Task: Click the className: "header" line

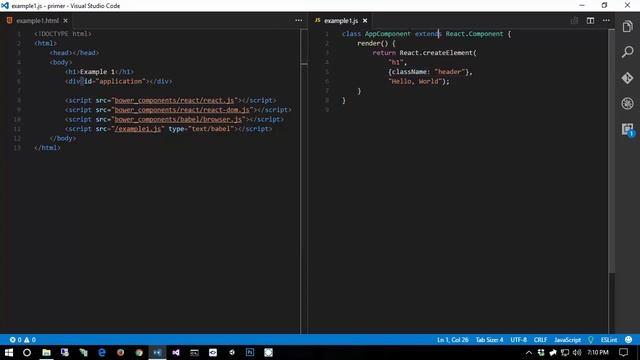Action: click(x=430, y=72)
